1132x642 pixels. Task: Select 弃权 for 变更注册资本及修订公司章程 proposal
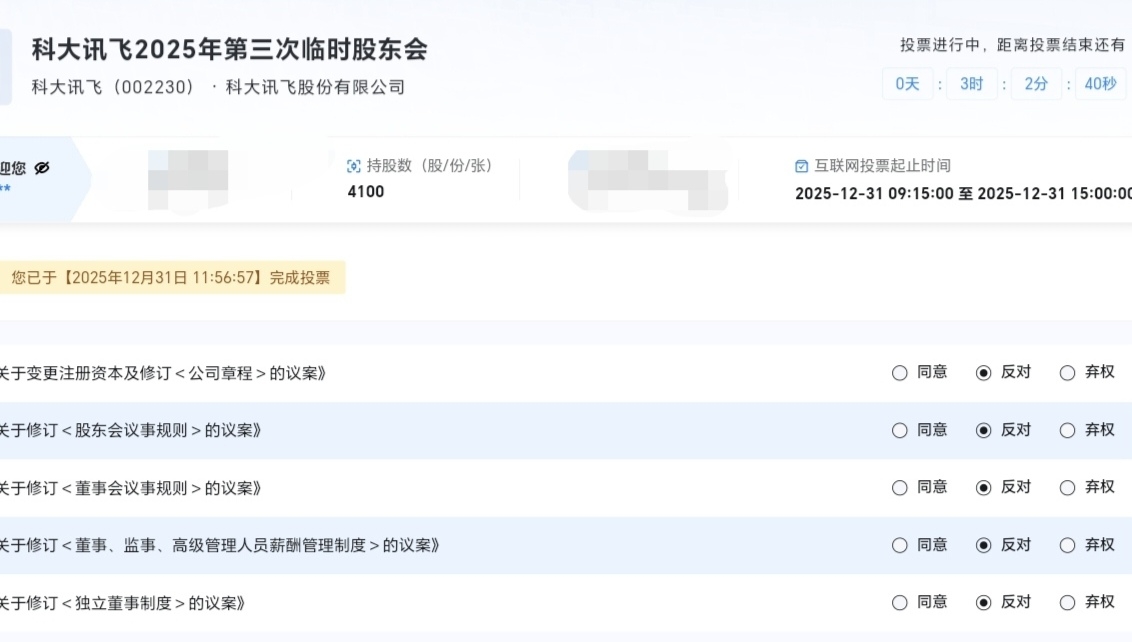click(1067, 373)
